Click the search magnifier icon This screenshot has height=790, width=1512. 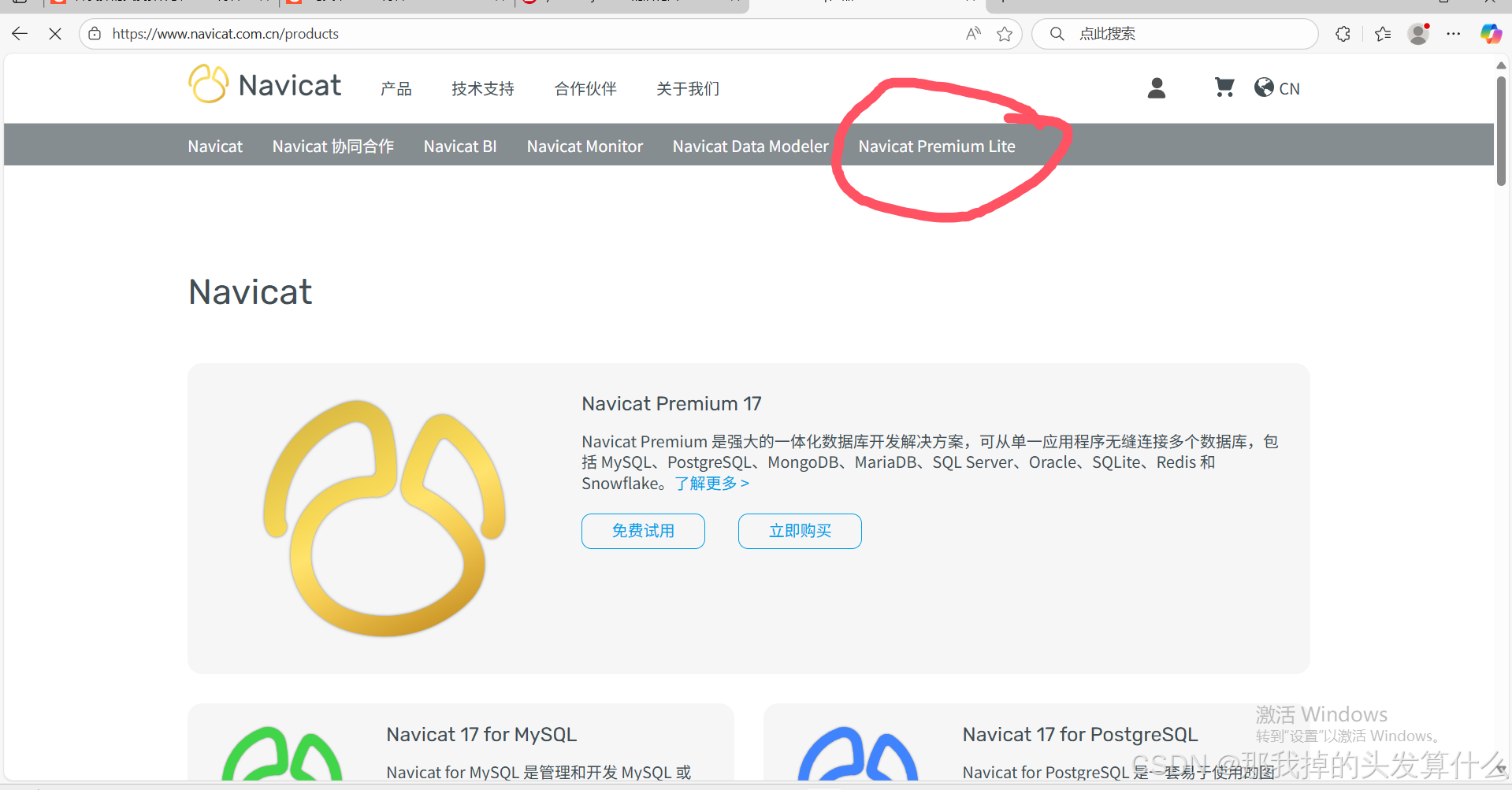tap(1057, 34)
